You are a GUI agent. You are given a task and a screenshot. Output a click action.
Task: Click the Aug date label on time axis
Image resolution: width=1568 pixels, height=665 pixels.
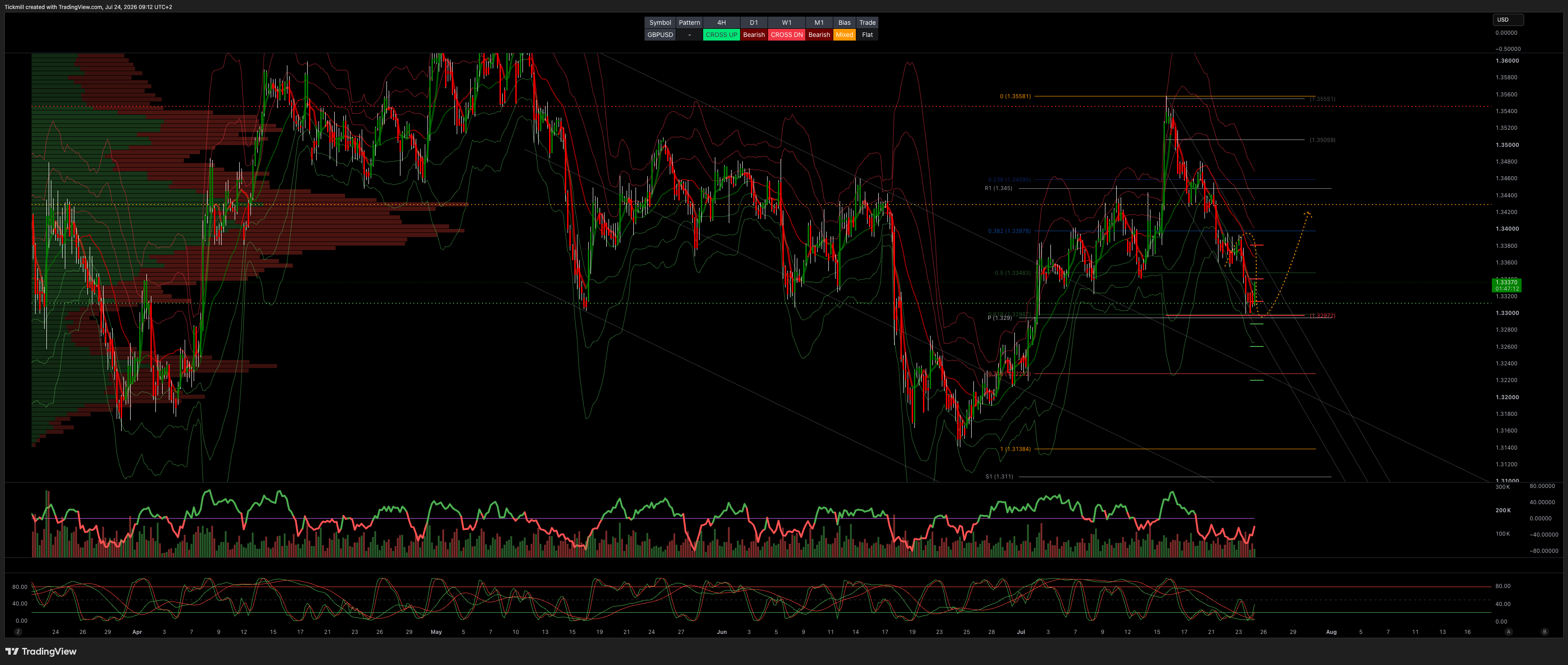[x=1331, y=632]
